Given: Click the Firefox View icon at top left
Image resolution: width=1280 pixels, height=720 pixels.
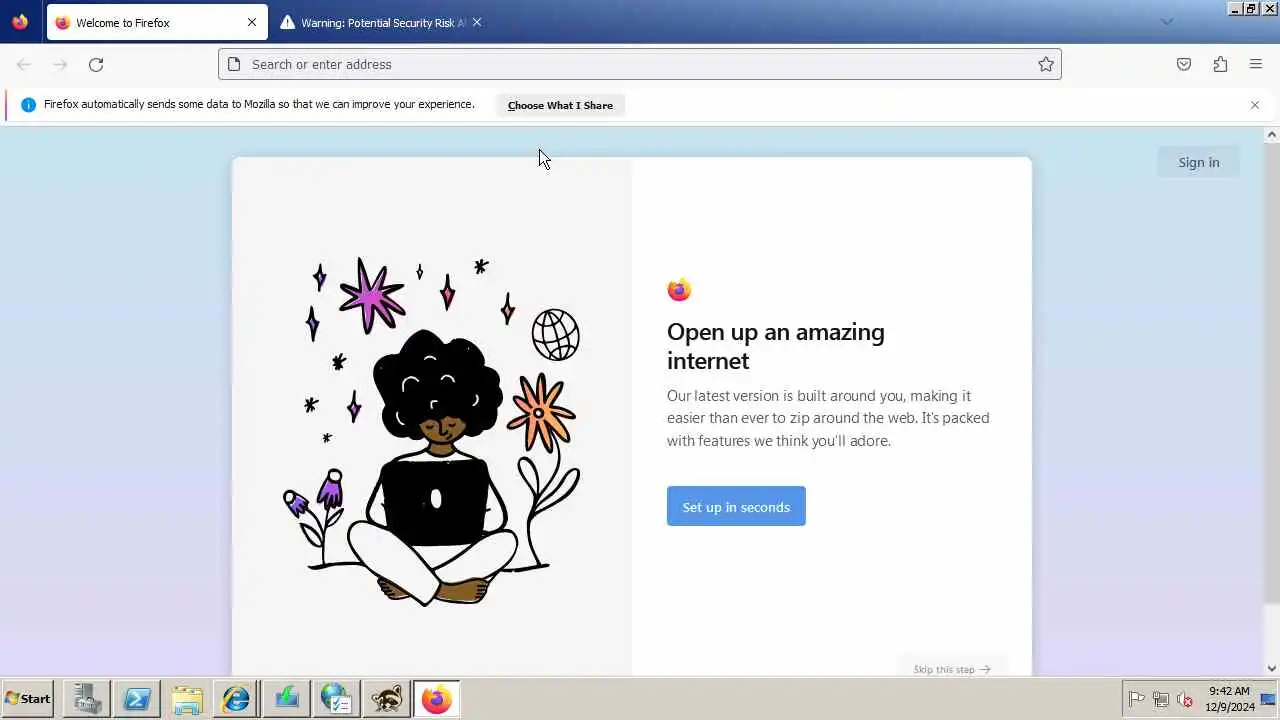Looking at the screenshot, I should point(20,22).
